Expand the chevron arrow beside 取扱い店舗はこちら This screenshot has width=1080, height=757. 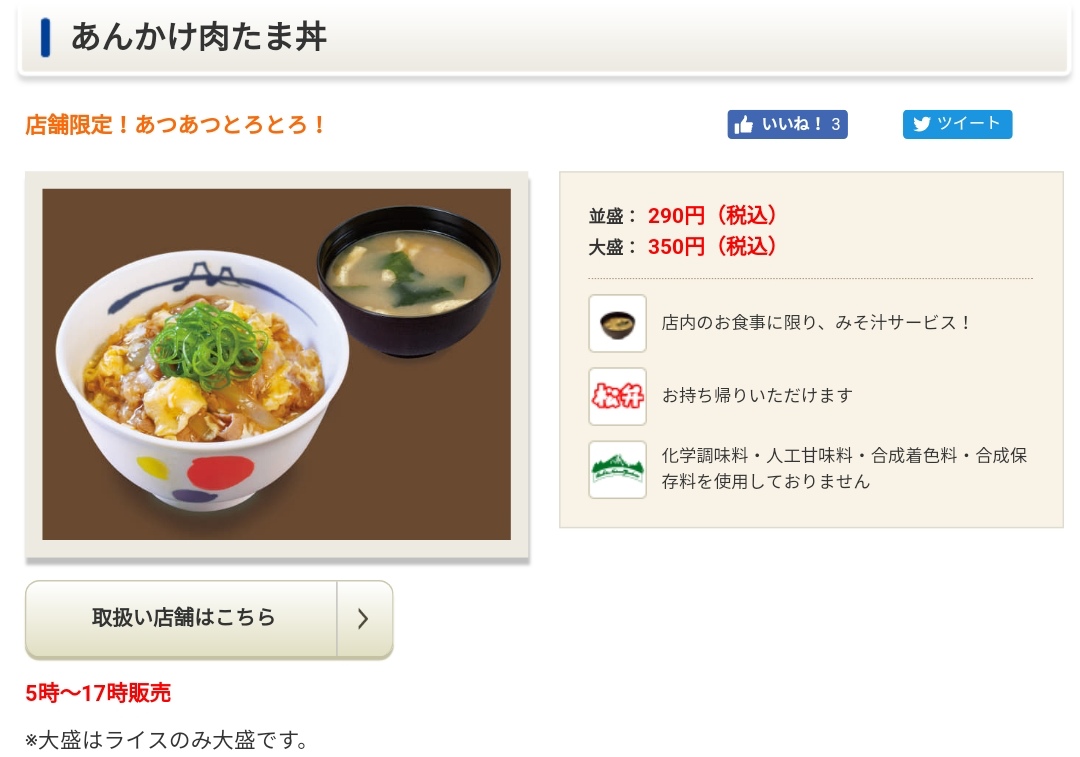coord(364,618)
